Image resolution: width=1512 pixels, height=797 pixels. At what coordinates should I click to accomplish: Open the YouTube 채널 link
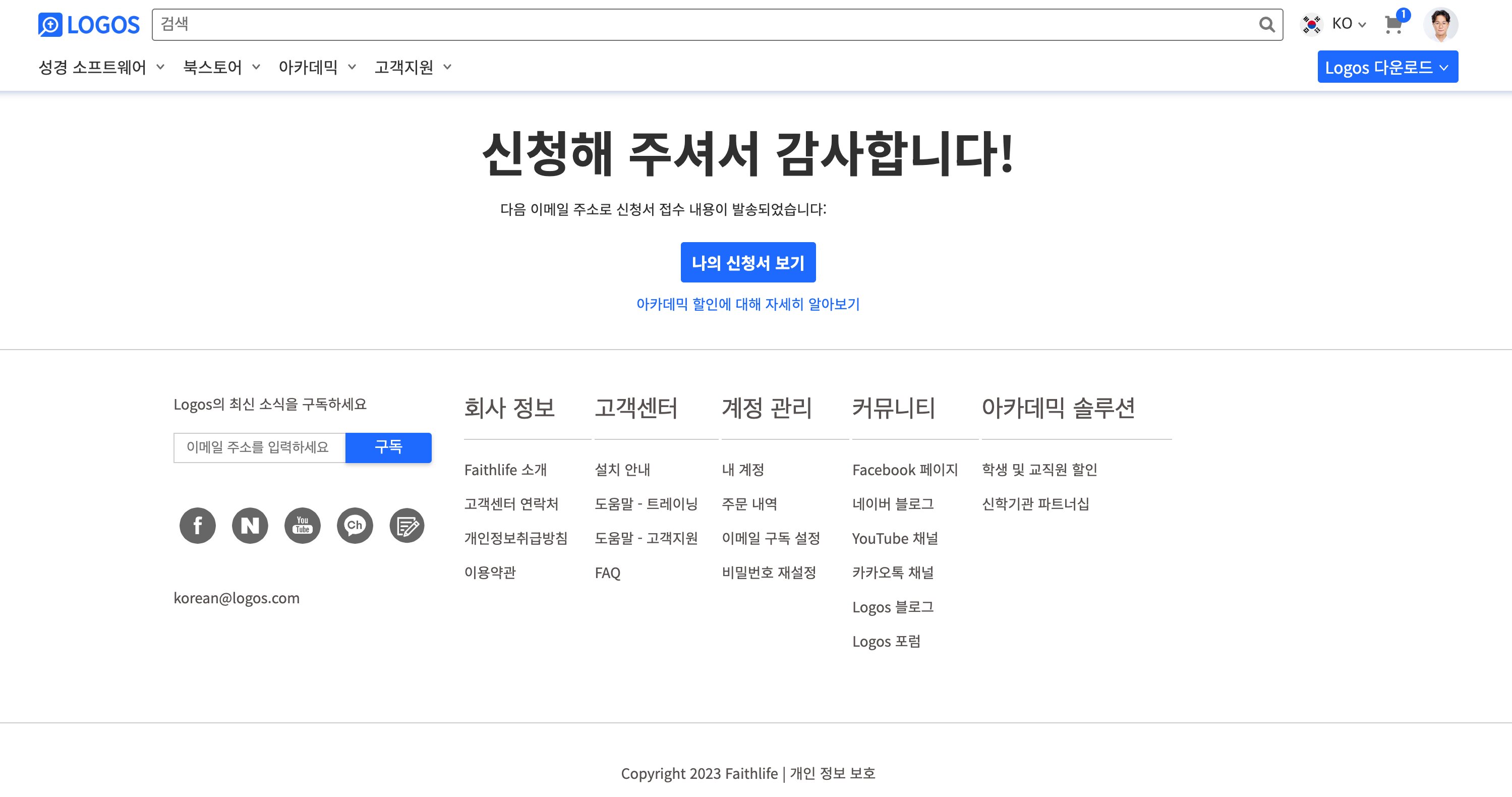point(895,538)
